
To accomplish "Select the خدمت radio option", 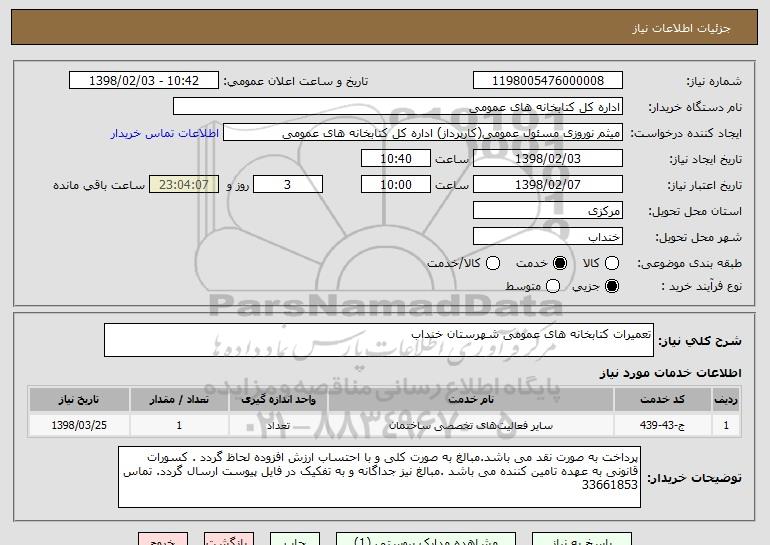I will (559, 263).
